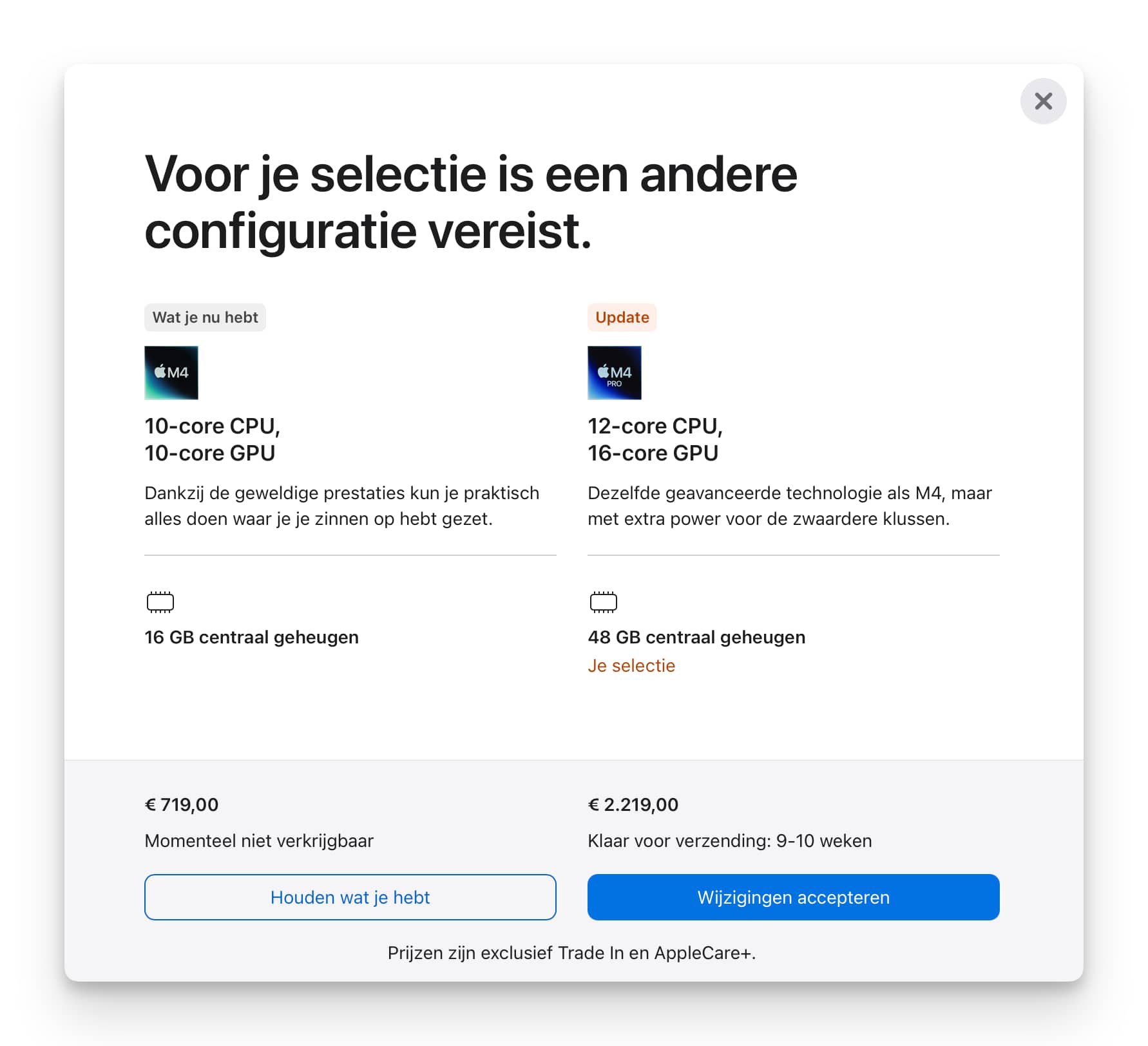Click the "16 GB centraal geheugen" text
This screenshot has width=1148, height=1046.
point(251,637)
